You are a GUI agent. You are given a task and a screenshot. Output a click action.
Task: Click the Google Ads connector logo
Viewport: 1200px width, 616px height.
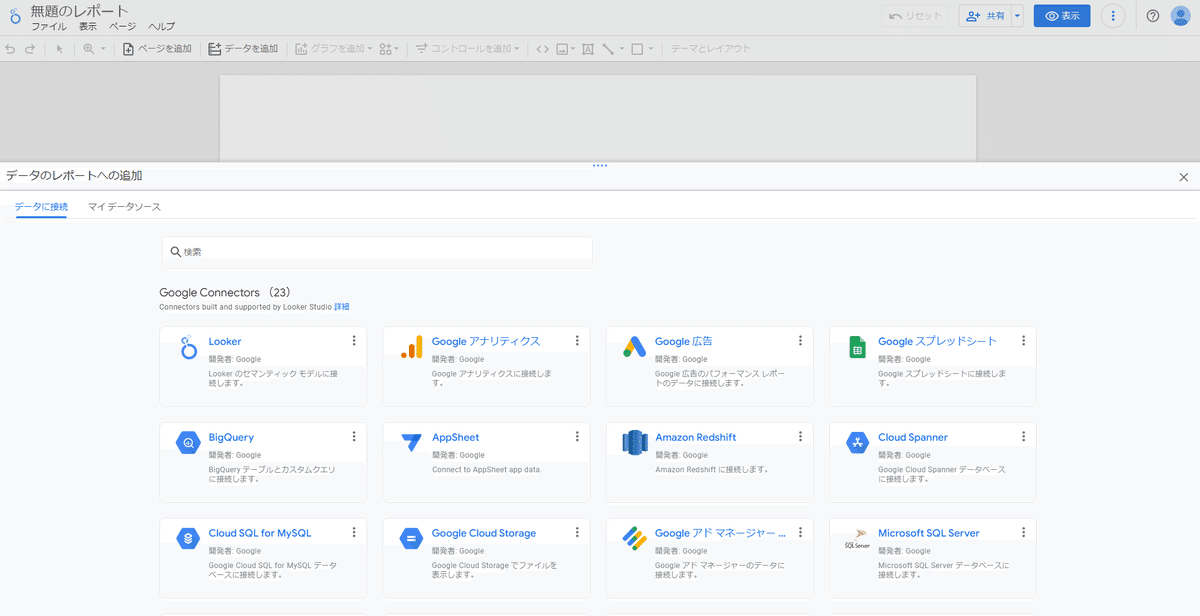click(635, 347)
